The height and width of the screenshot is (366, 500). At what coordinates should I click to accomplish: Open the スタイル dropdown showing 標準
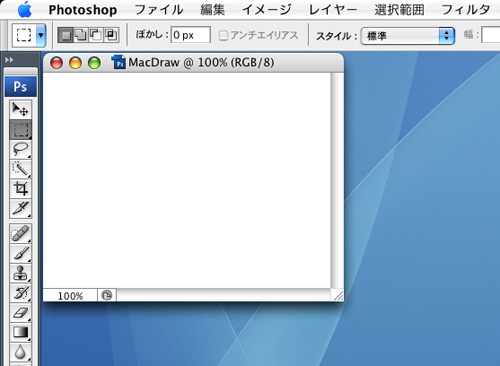pyautogui.click(x=408, y=36)
